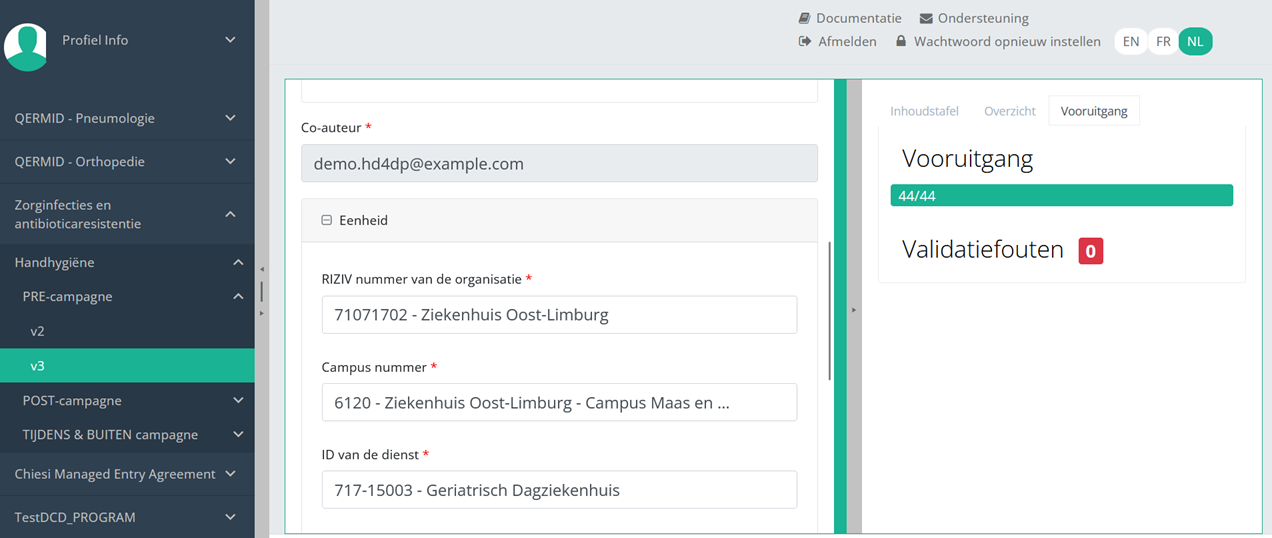The height and width of the screenshot is (538, 1272).
Task: Click the Afmelden sign-out icon
Action: click(x=804, y=42)
